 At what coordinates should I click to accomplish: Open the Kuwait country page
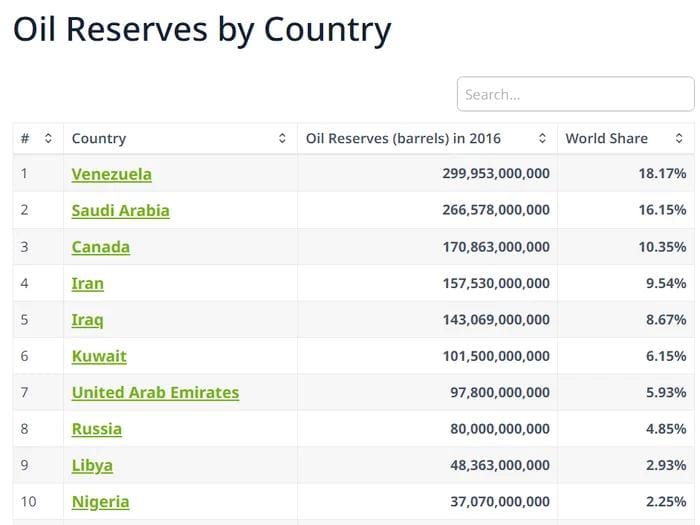pyautogui.click(x=99, y=356)
